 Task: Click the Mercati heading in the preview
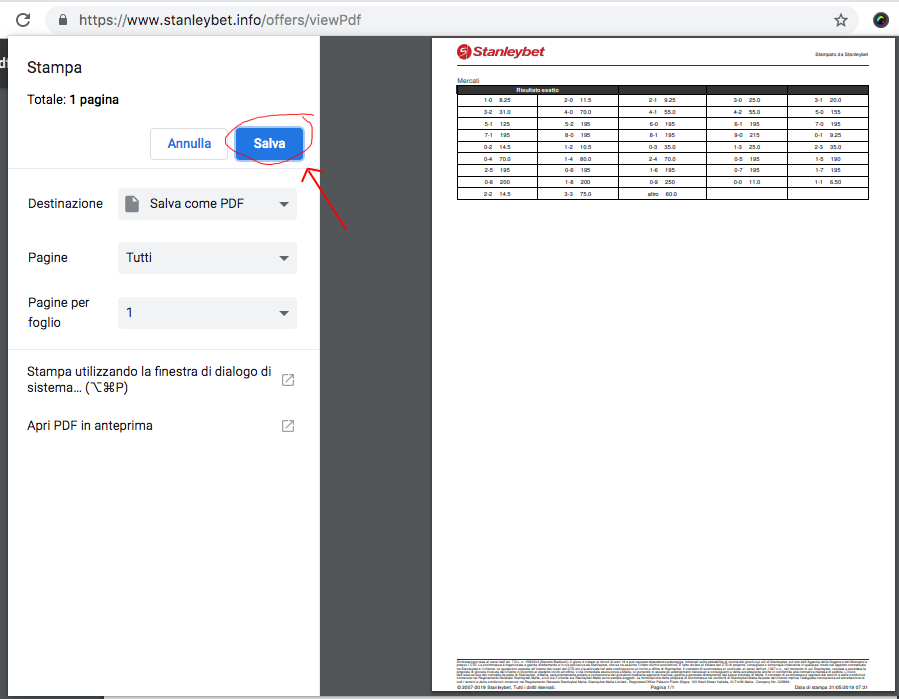tap(468, 80)
